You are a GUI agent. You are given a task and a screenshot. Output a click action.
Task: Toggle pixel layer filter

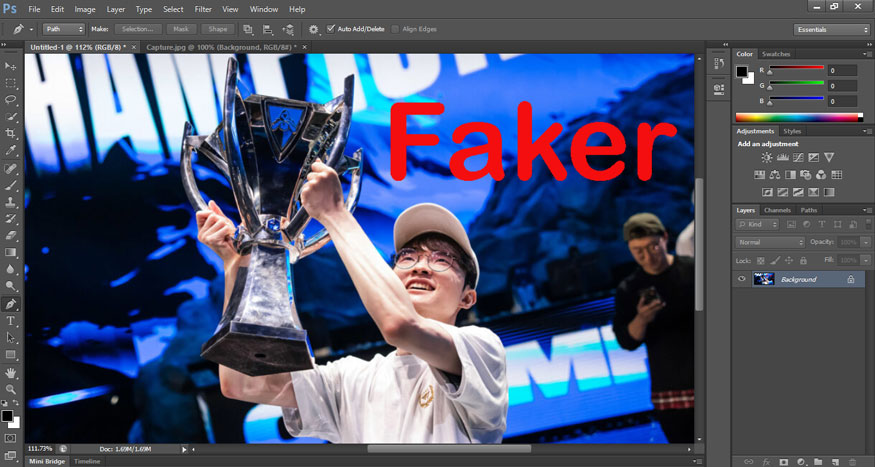791,224
